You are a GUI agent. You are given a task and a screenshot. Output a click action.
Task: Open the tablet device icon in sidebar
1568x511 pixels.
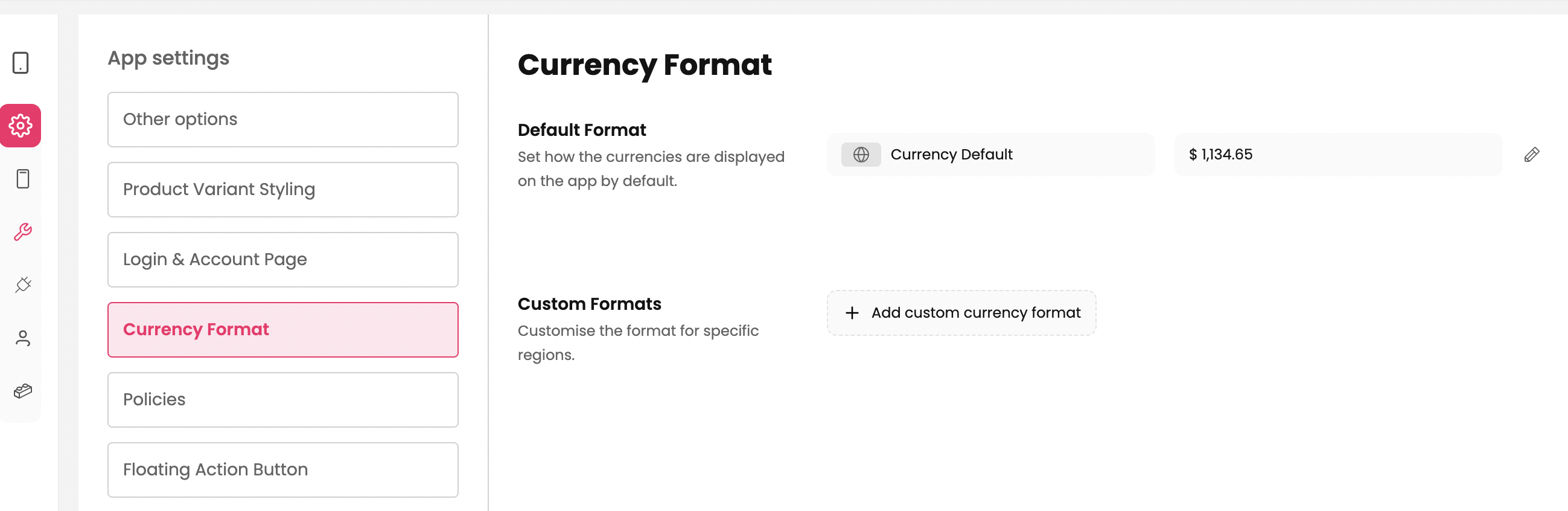(x=21, y=63)
